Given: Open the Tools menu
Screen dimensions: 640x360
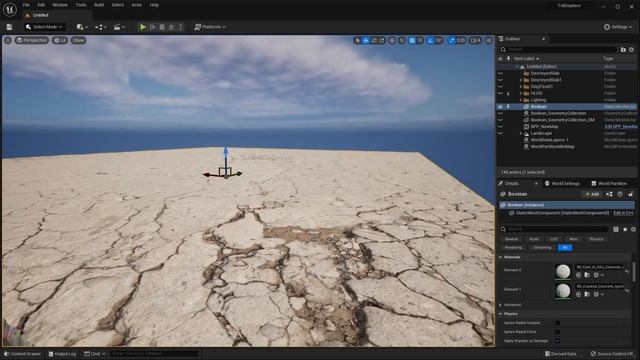Looking at the screenshot, I should (81, 5).
